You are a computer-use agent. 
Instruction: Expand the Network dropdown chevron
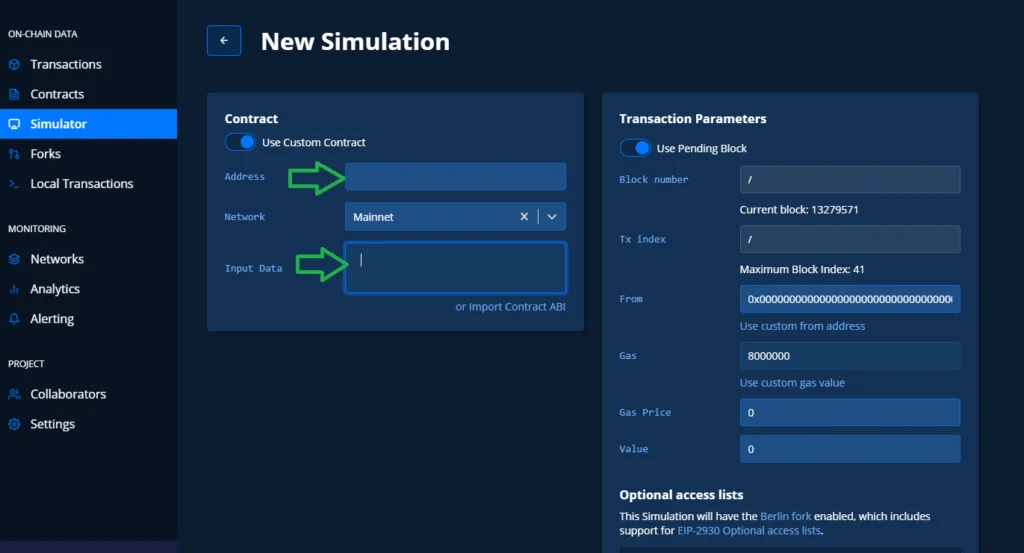(x=552, y=217)
